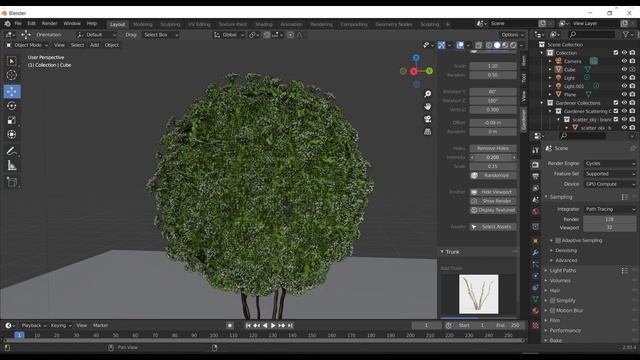
Task: Uncheck the Collection exclude checkbox
Action: pos(616,53)
